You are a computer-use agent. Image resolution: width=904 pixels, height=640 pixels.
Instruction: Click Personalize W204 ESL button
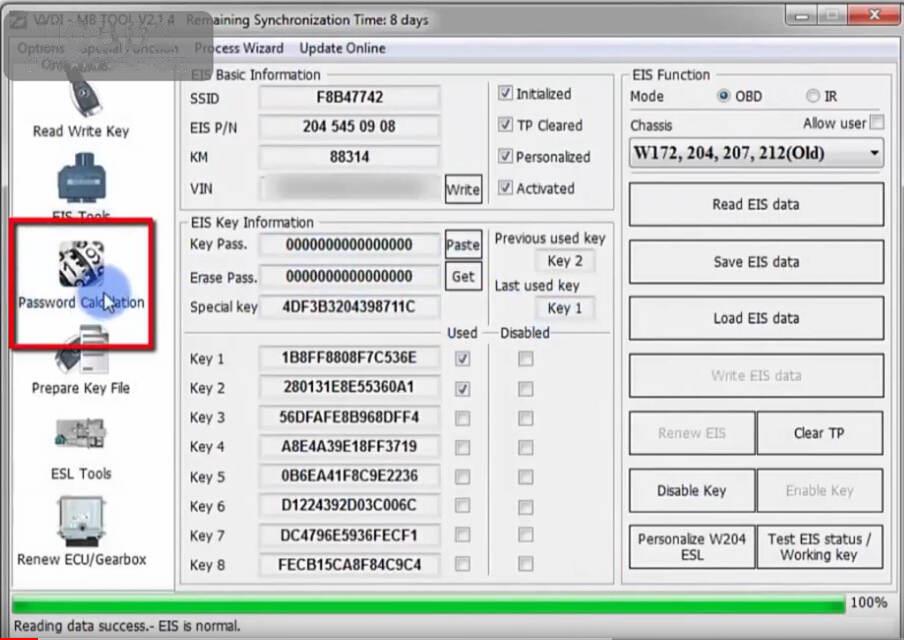tap(692, 547)
